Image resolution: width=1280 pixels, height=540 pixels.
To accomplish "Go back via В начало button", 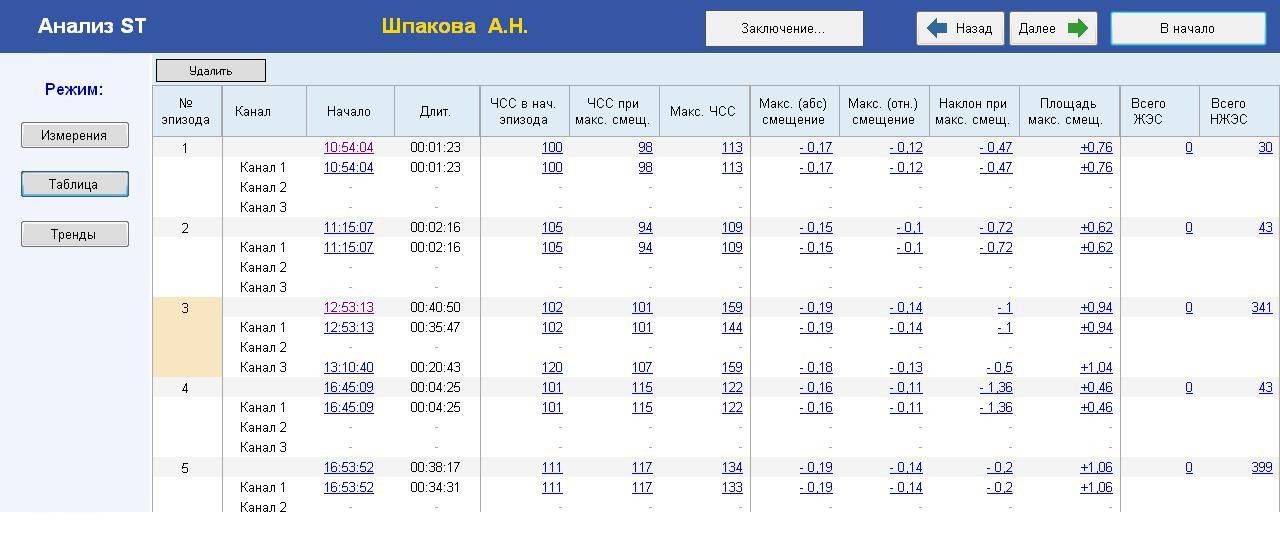I will pos(1188,29).
